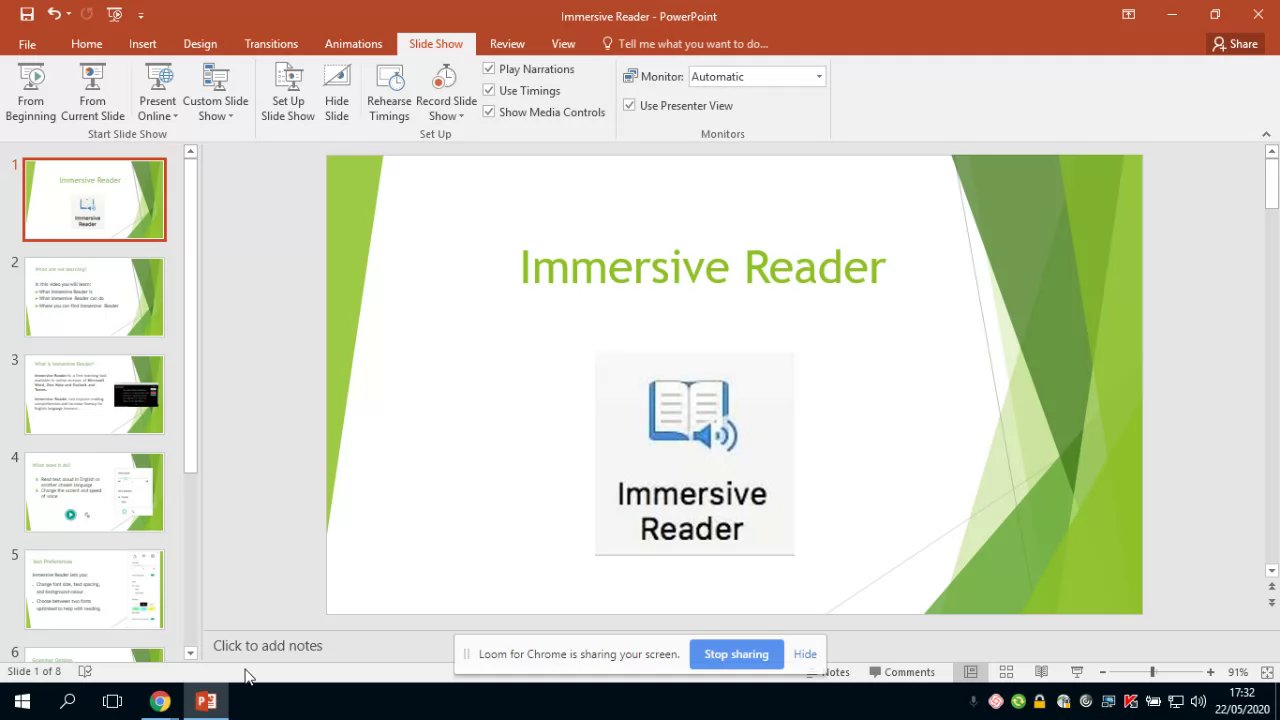Click the zoom slider handle
This screenshot has height=720, width=1280.
(x=1152, y=672)
